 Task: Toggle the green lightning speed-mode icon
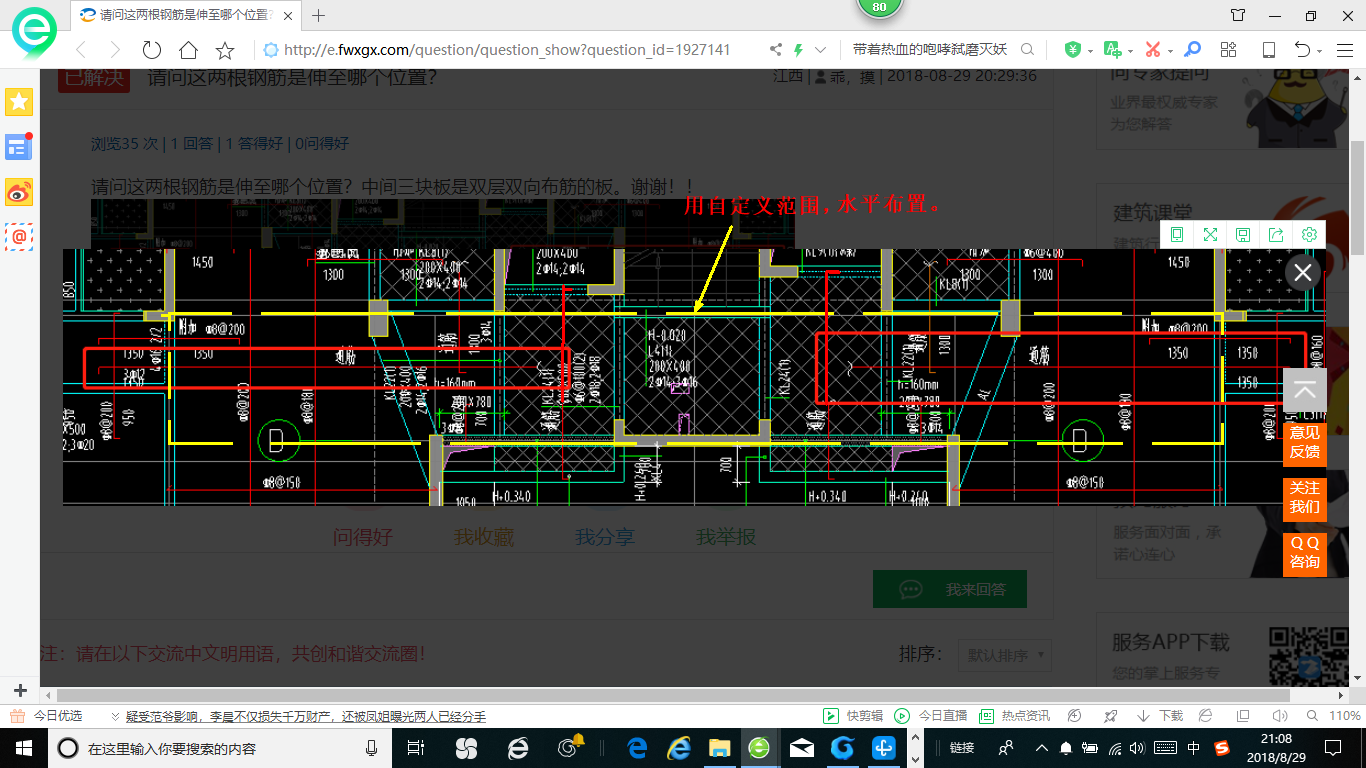(799, 49)
